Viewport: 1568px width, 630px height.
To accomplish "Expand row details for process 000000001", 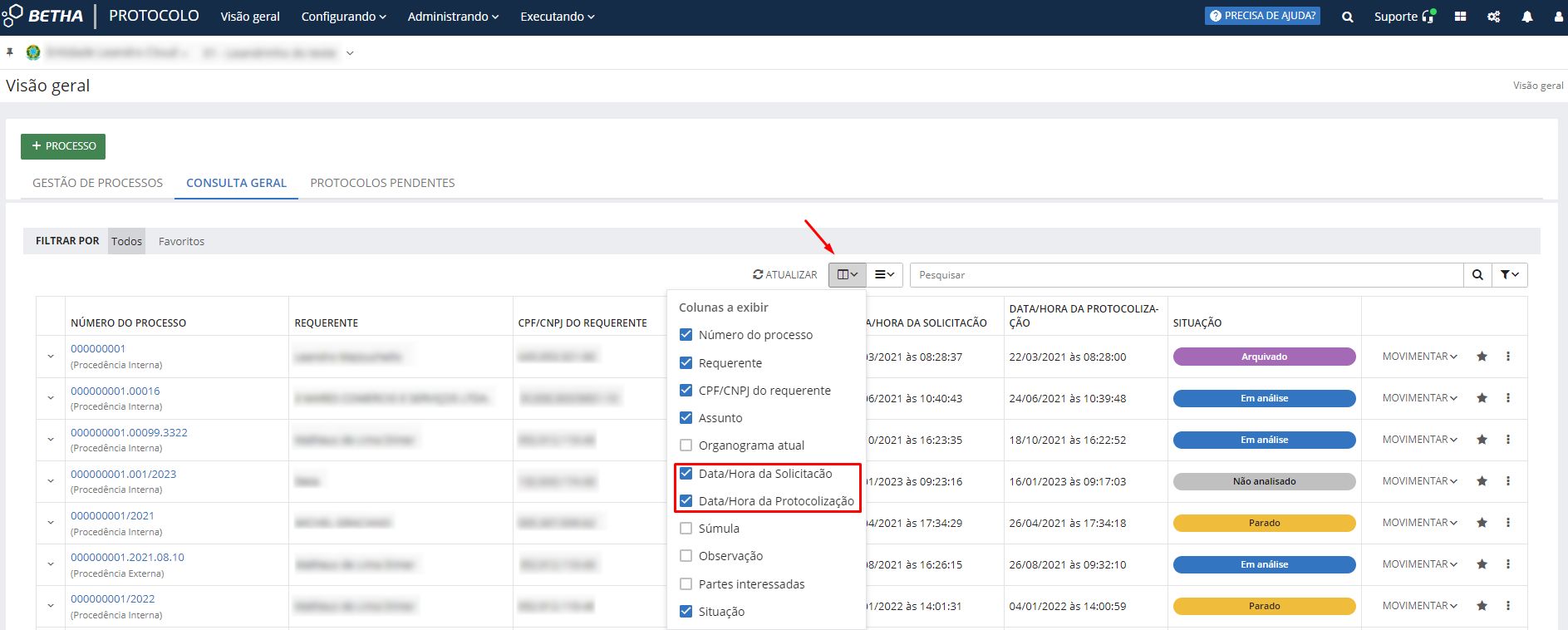I will coord(51,357).
